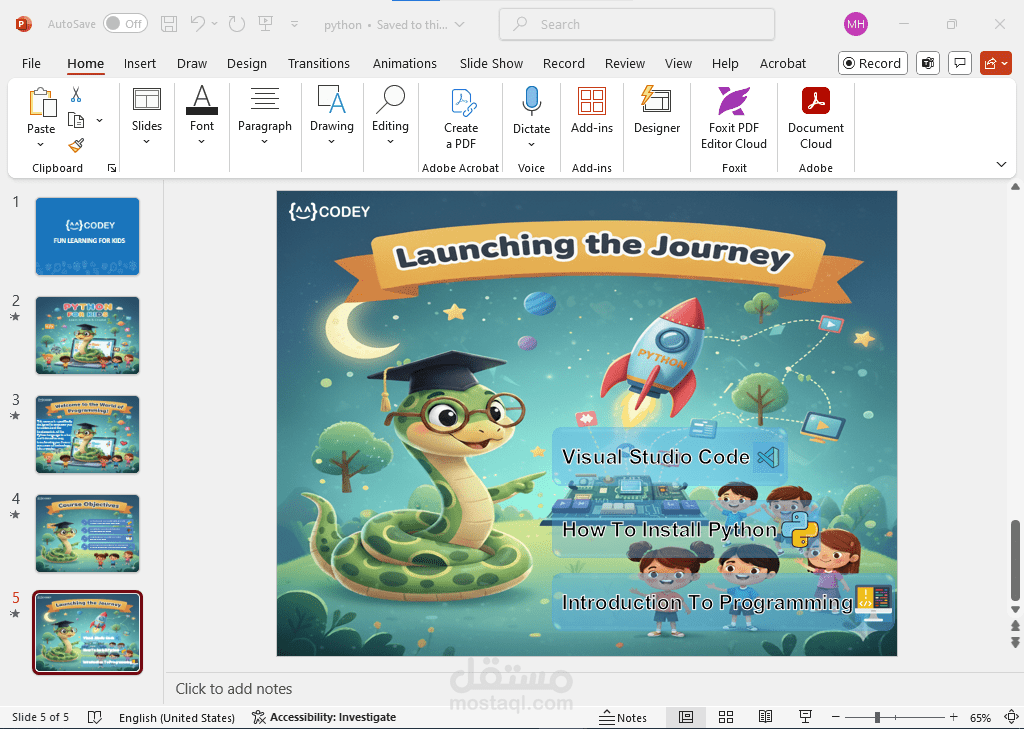Open Foxit PDF Editor Cloud
This screenshot has height=729, width=1024.
click(733, 118)
